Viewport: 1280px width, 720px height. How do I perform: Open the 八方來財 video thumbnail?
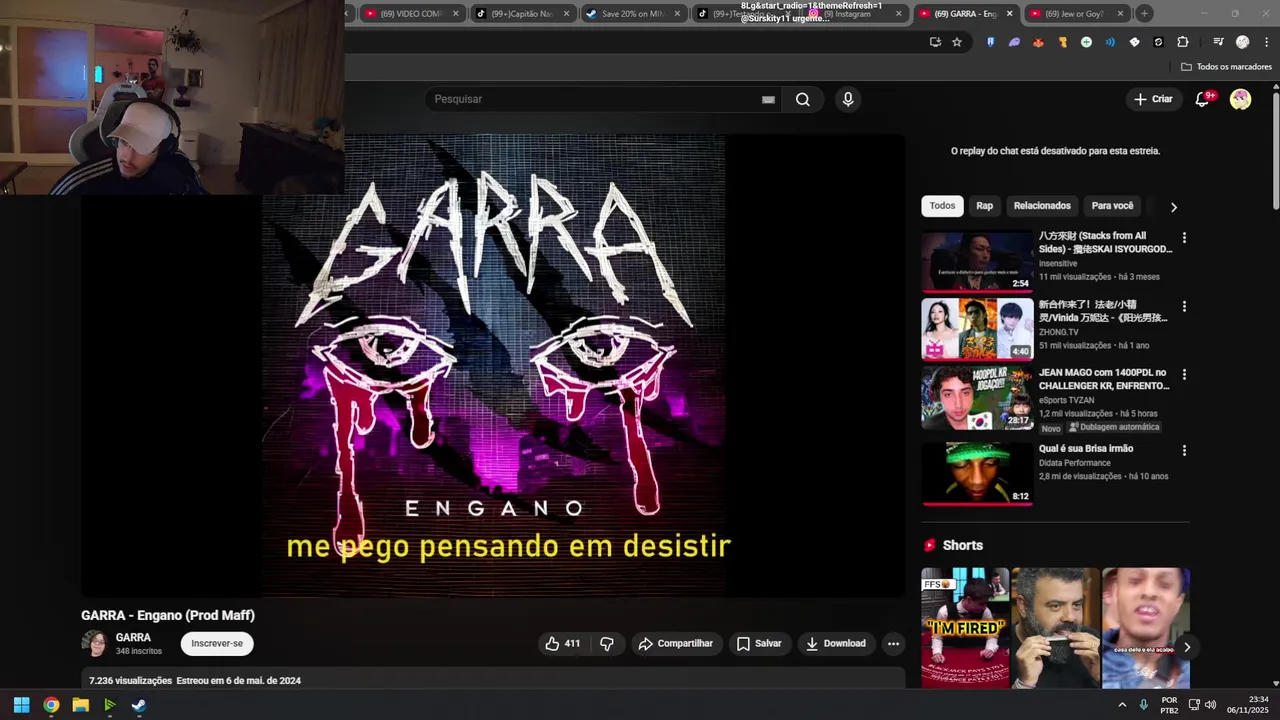pyautogui.click(x=977, y=261)
